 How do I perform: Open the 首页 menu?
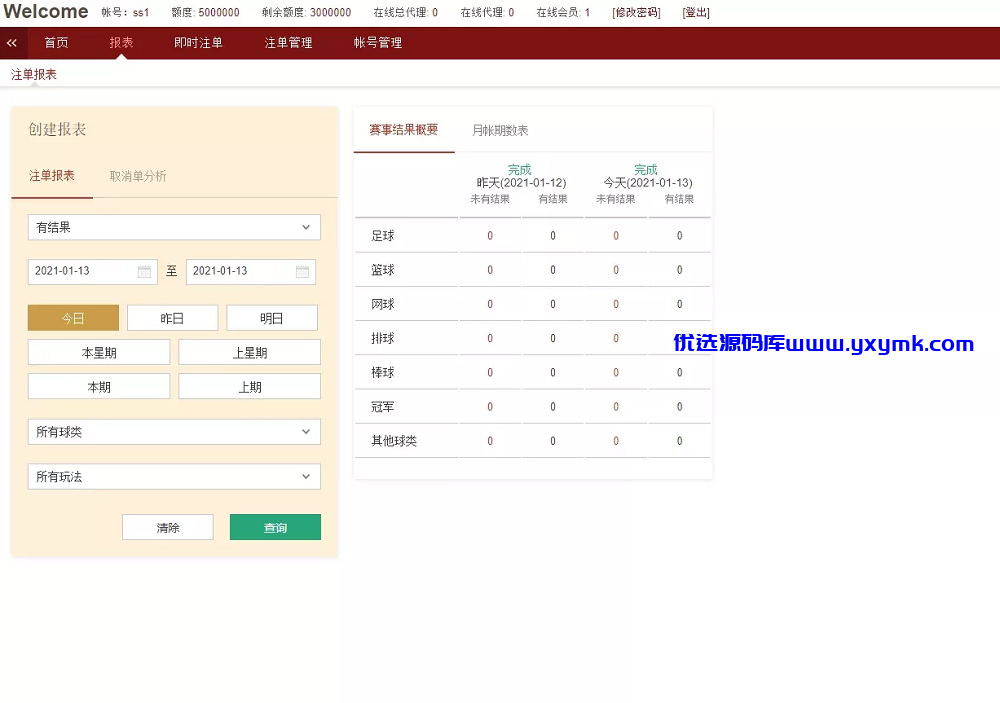(56, 43)
